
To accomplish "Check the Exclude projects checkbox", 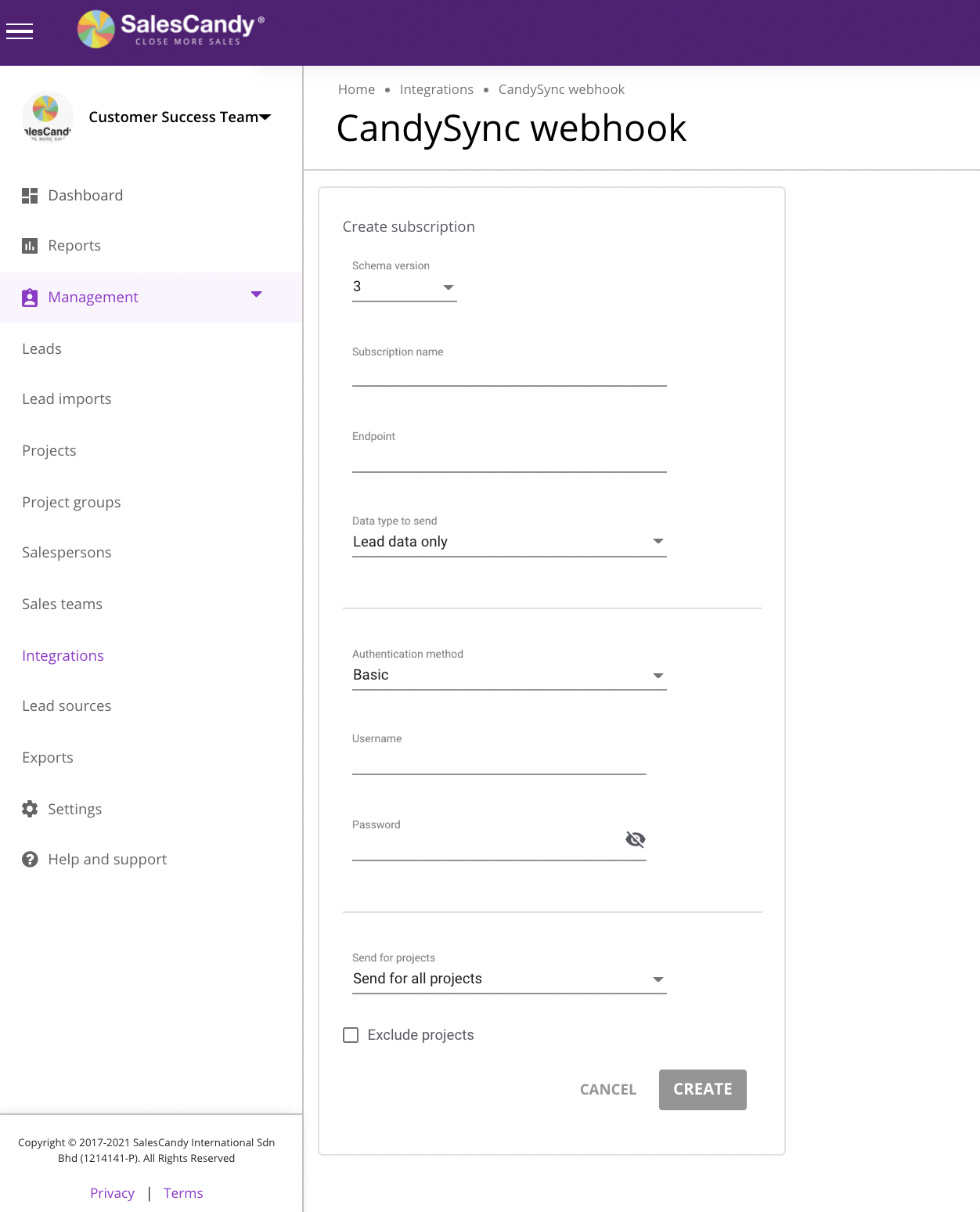I will pos(351,1035).
